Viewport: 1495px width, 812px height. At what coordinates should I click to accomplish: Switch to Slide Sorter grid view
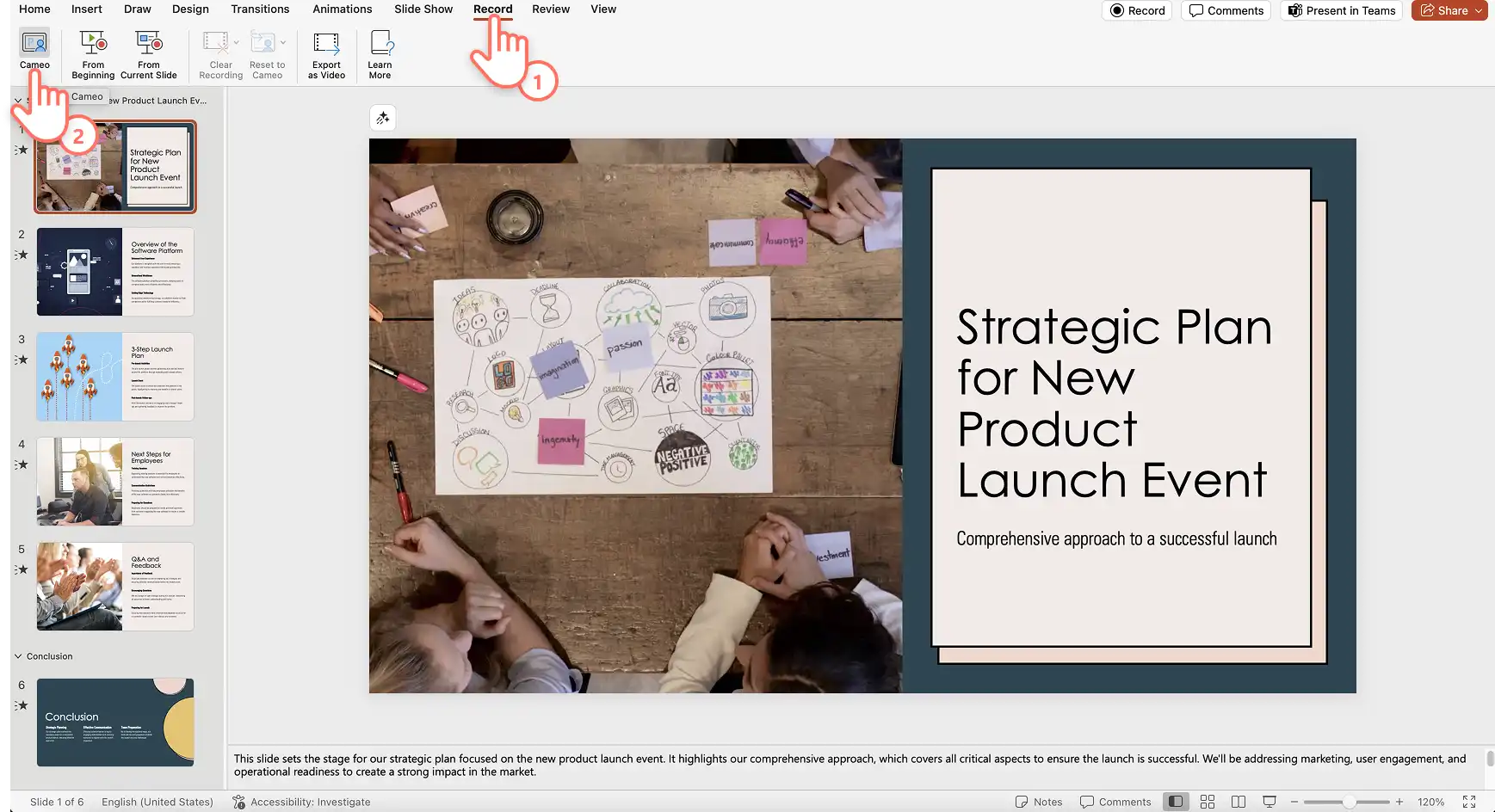tap(1208, 802)
